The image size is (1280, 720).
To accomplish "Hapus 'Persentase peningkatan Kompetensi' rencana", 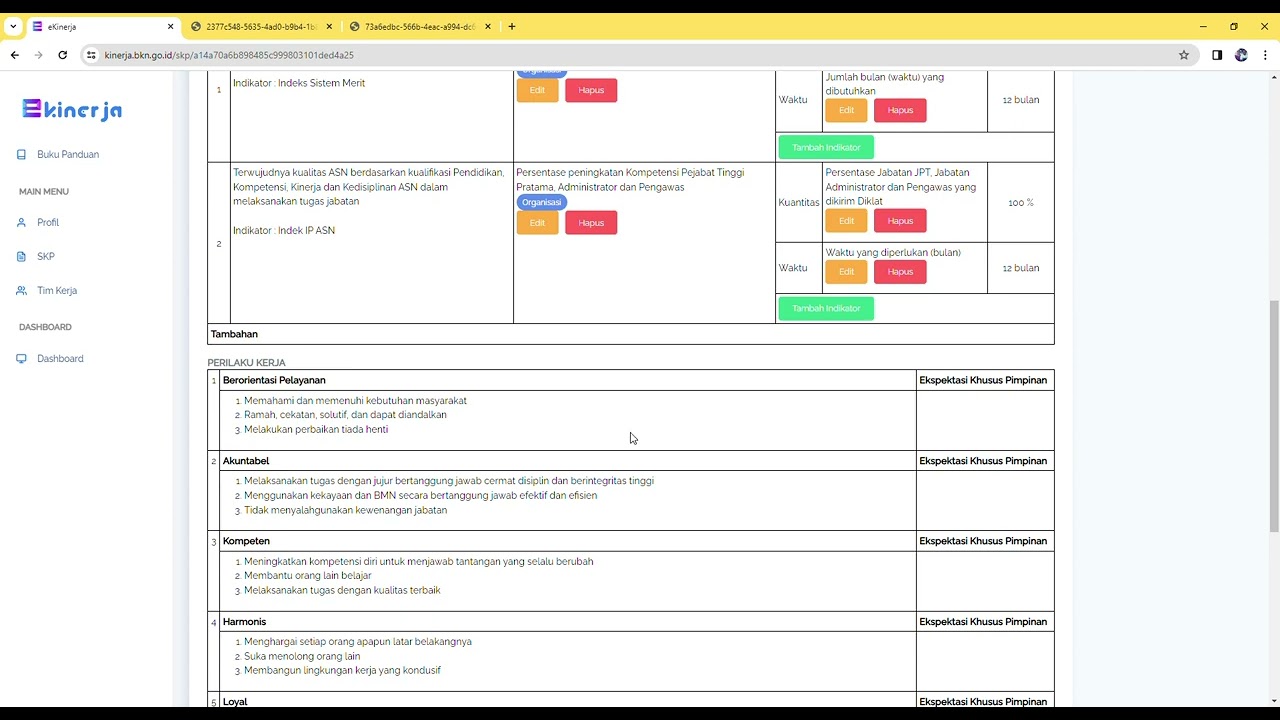I will 591,223.
